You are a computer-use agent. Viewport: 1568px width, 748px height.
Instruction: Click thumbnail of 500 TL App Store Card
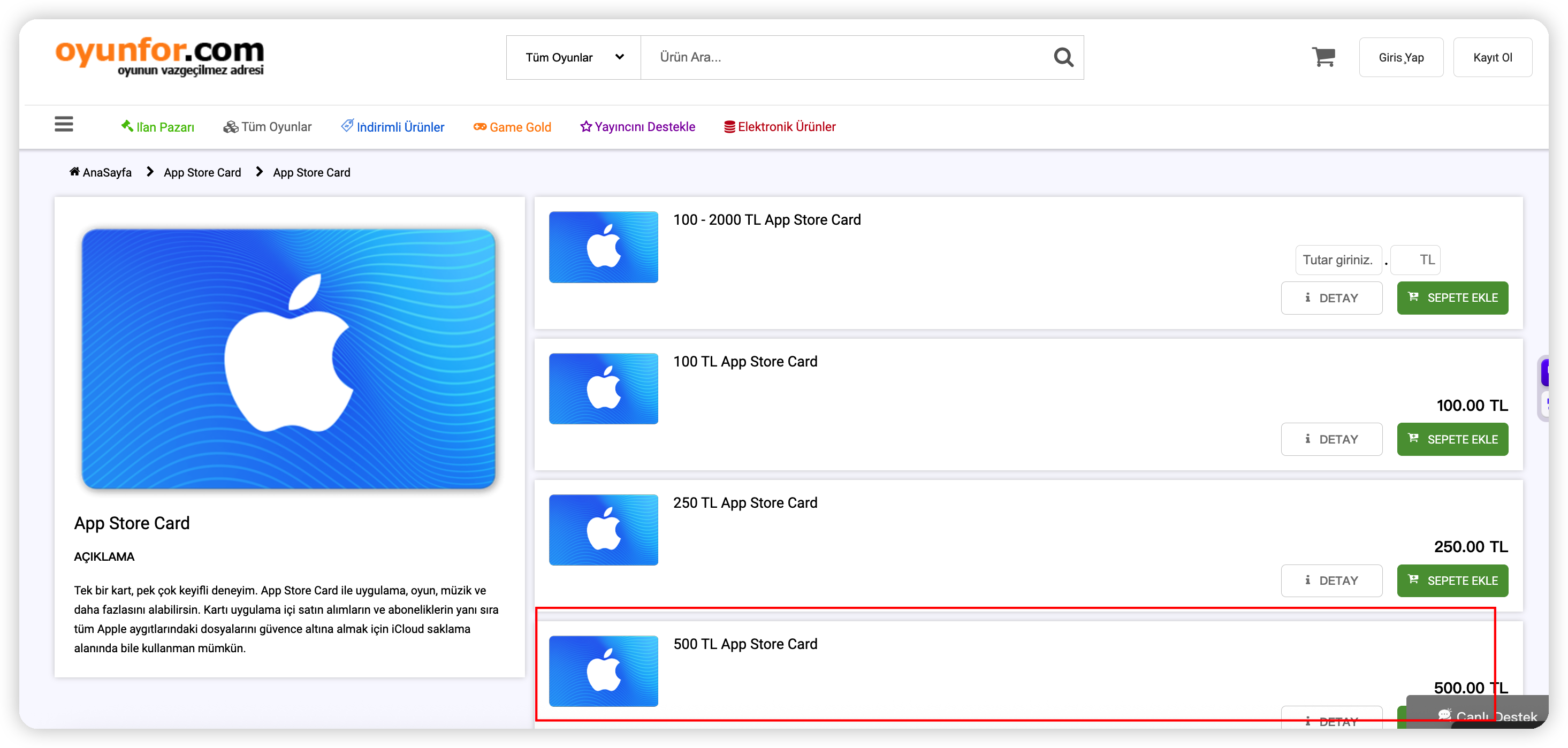[603, 671]
